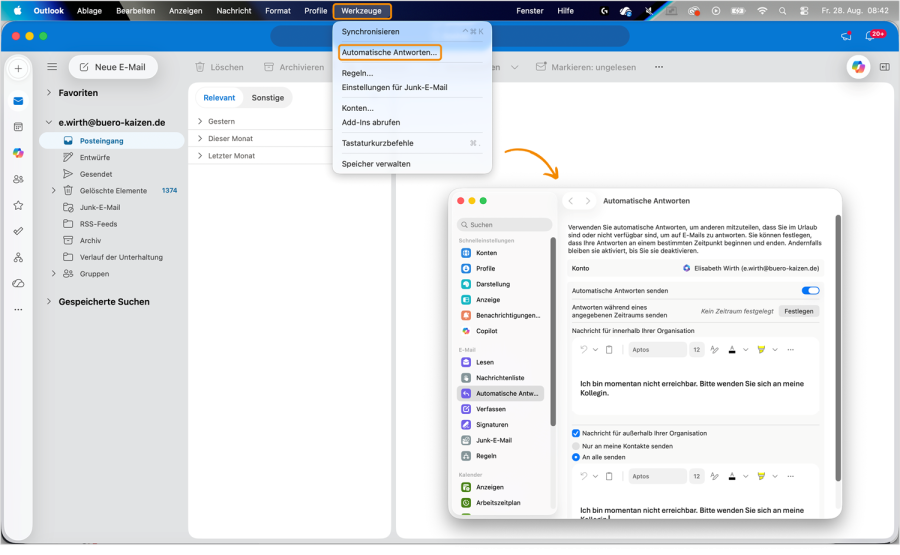
Task: Click the plus icon above the left rail
Action: [18, 68]
